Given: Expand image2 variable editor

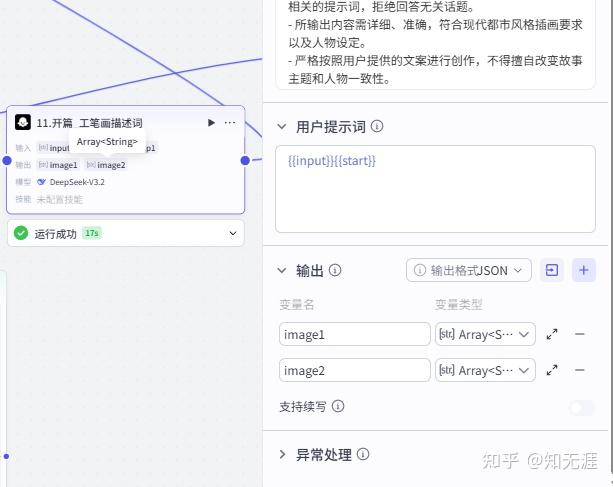Looking at the screenshot, I should [552, 370].
